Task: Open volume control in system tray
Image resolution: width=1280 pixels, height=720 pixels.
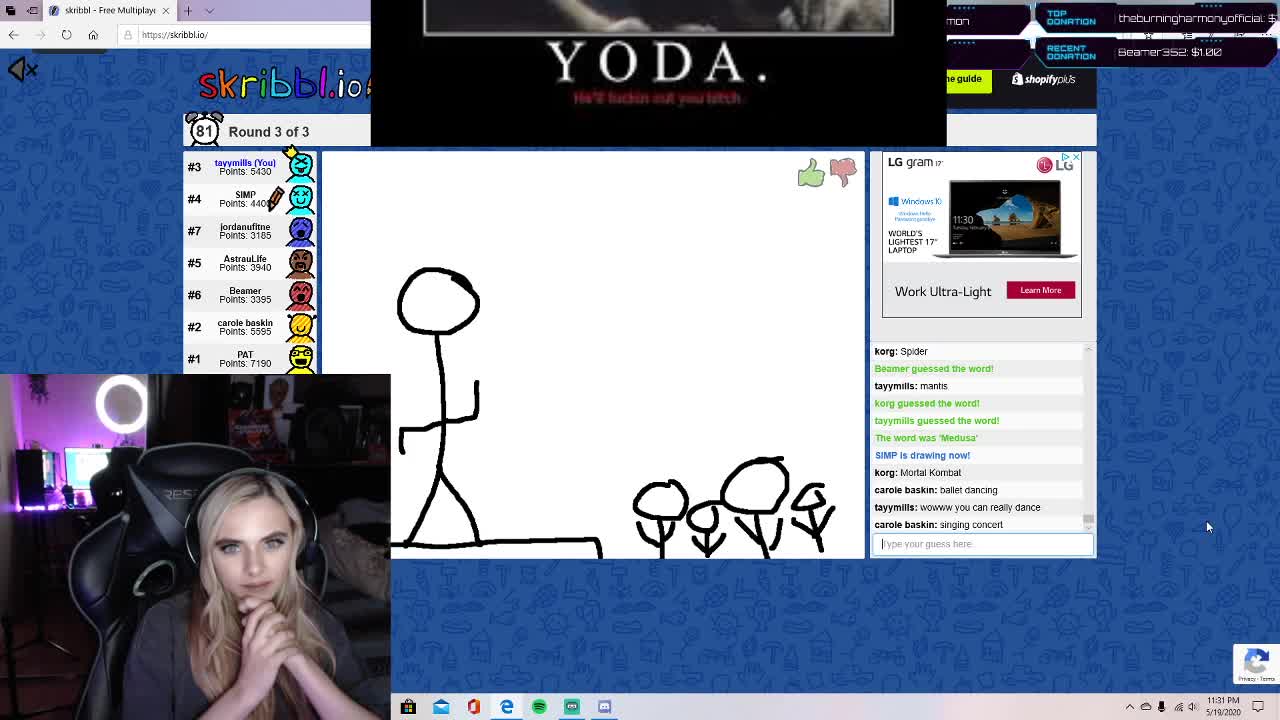Action: pyautogui.click(x=1192, y=707)
